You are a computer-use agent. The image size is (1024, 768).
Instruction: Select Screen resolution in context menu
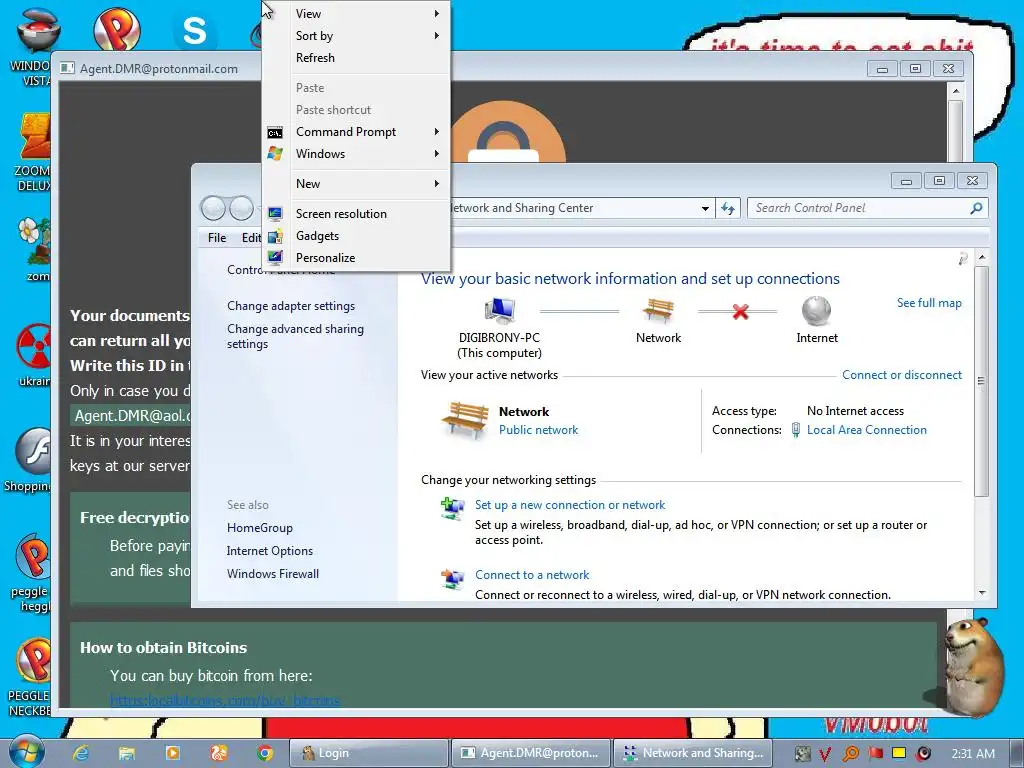pyautogui.click(x=356, y=214)
